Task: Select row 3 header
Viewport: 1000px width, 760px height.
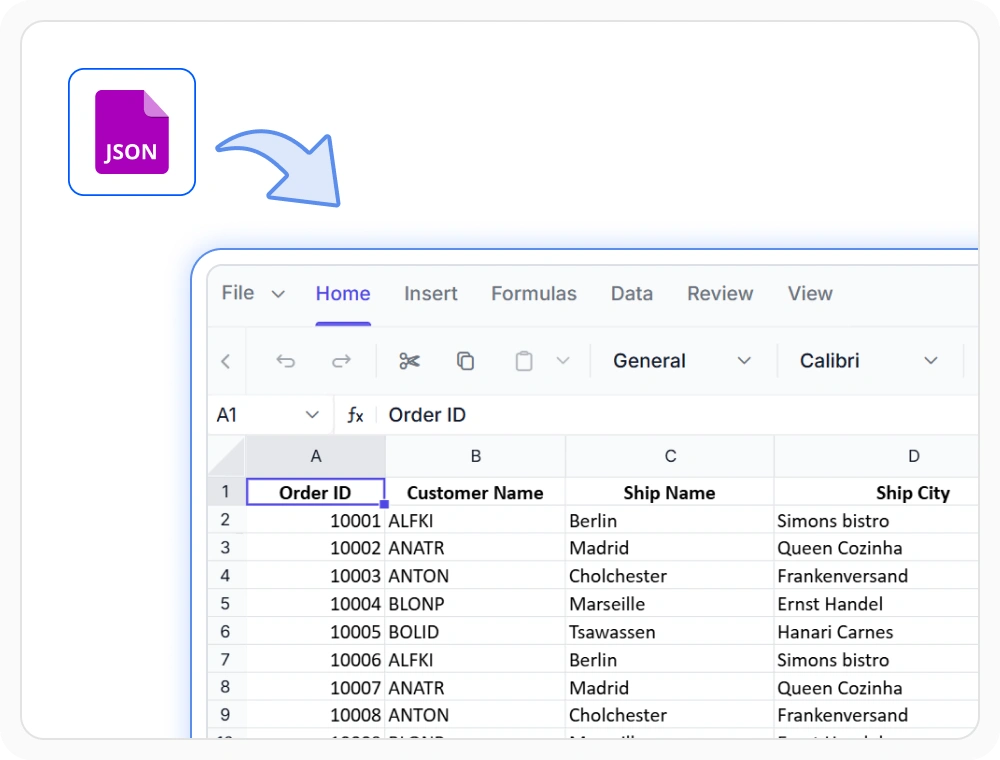Action: point(226,548)
